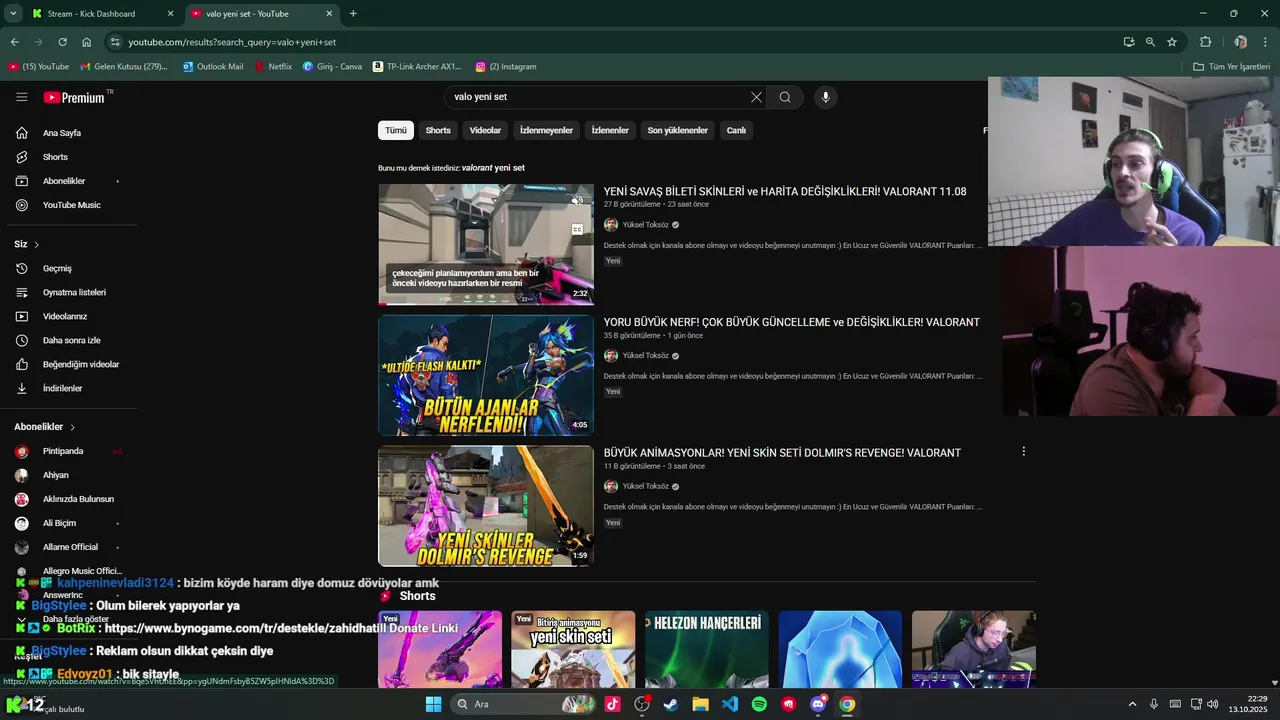Open the Outlook Mail bookmark
This screenshot has width=1280, height=720.
[213, 66]
